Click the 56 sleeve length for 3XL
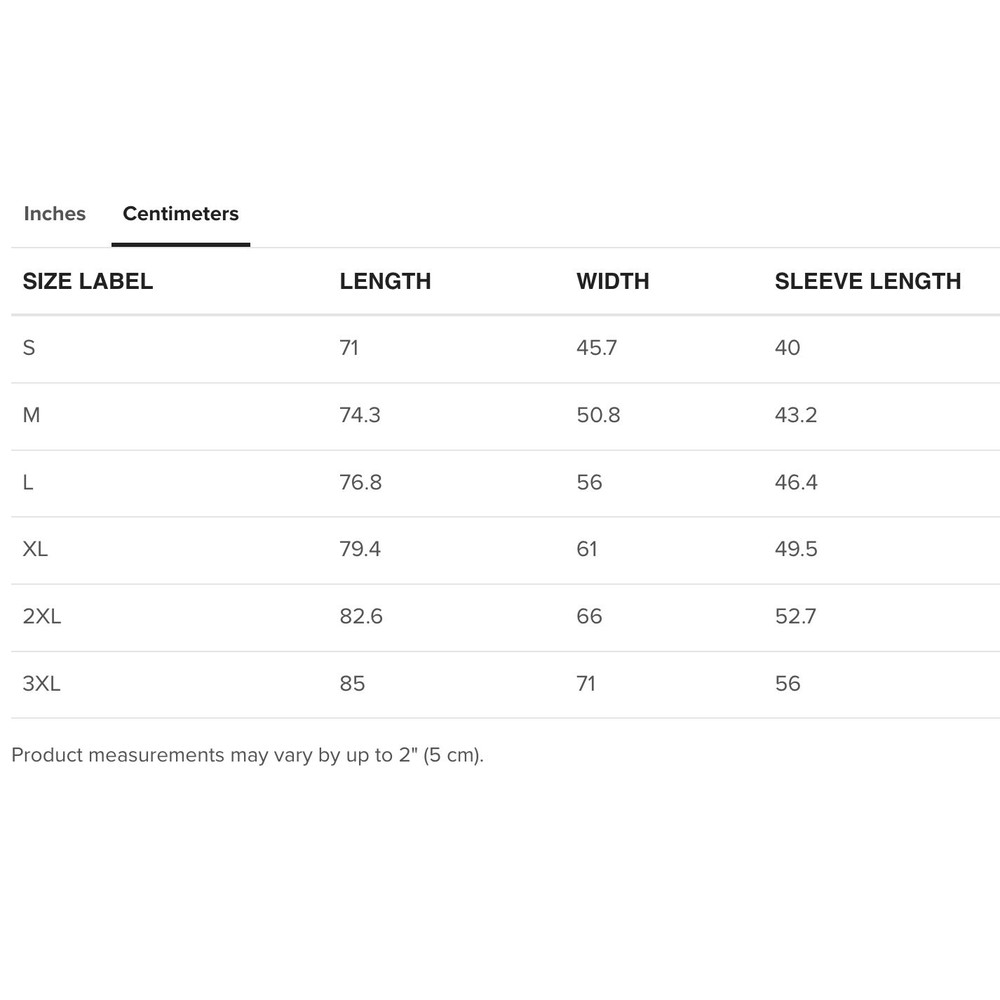This screenshot has height=1000, width=1000. click(x=788, y=684)
